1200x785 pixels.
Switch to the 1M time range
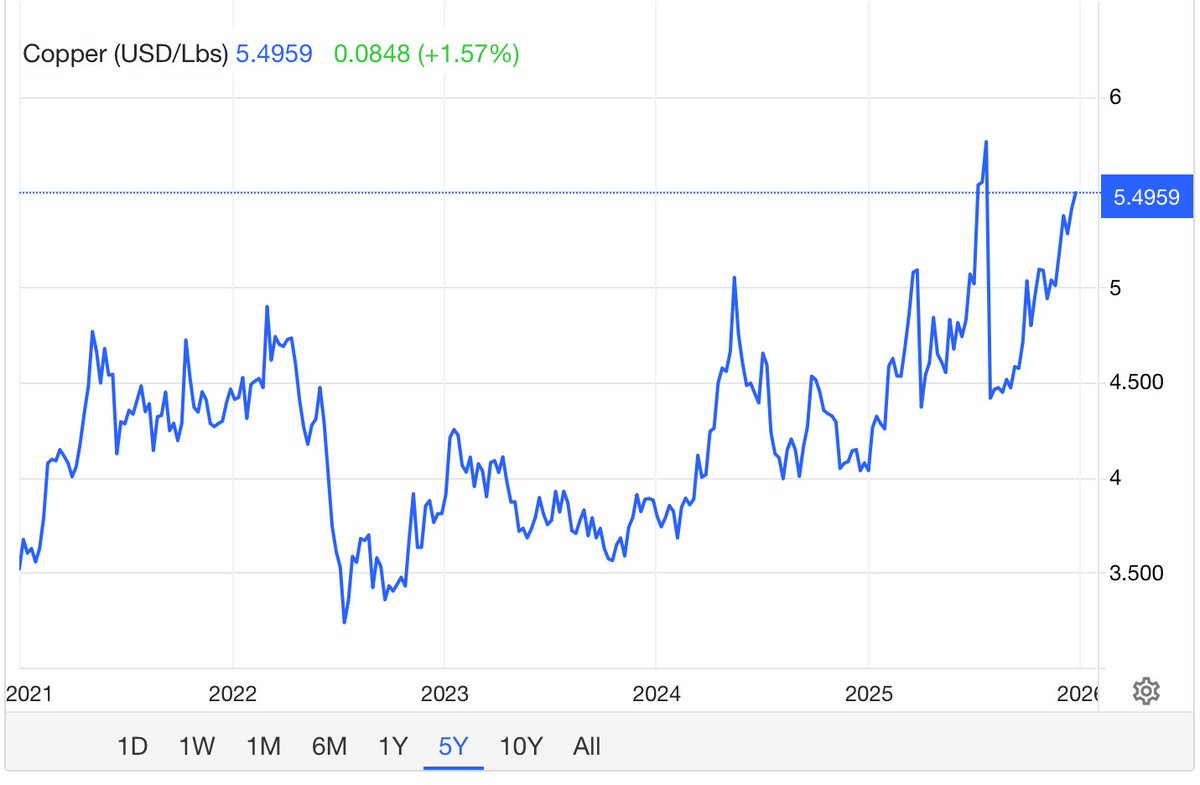263,746
